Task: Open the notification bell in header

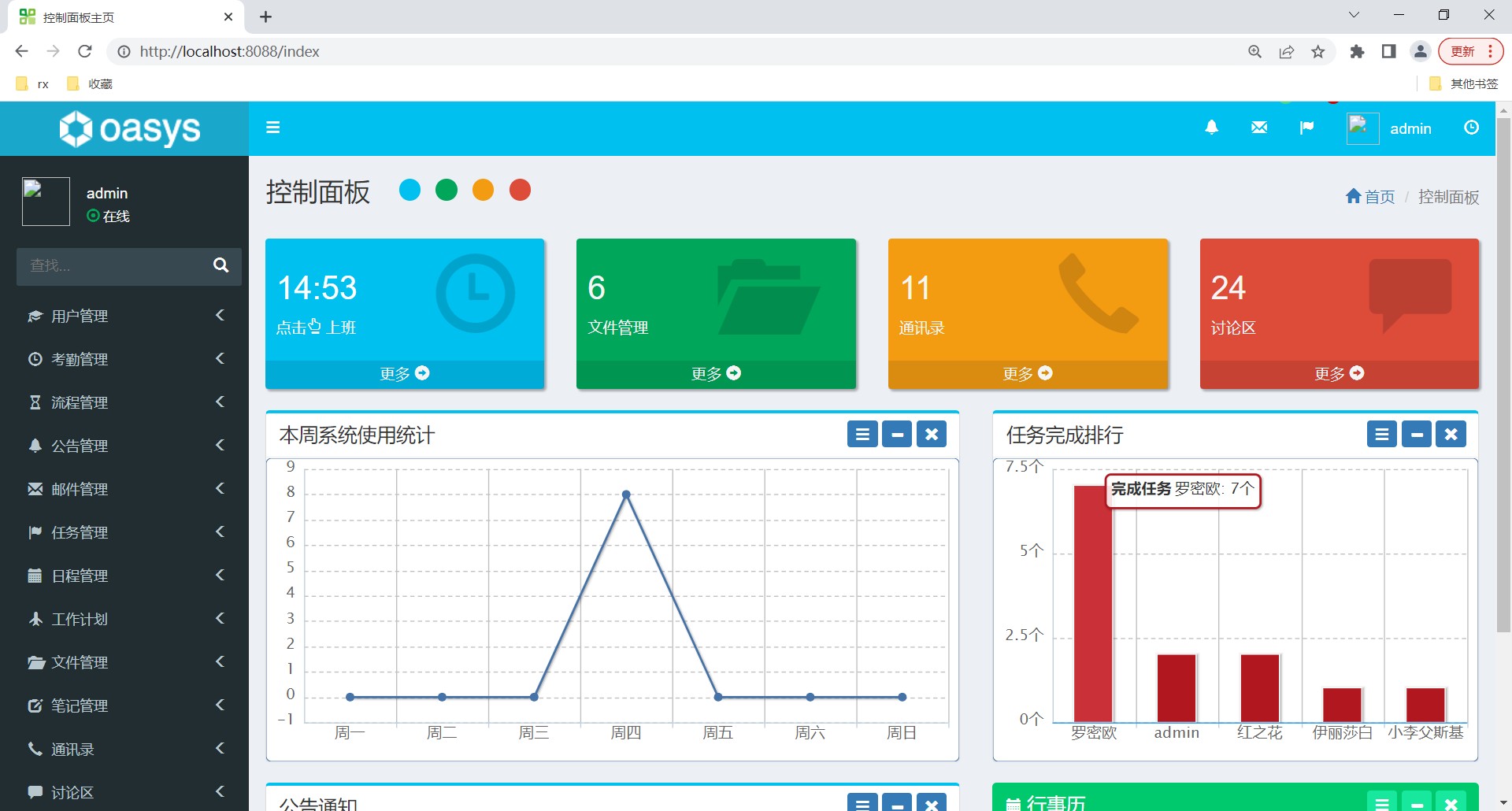Action: [1212, 128]
